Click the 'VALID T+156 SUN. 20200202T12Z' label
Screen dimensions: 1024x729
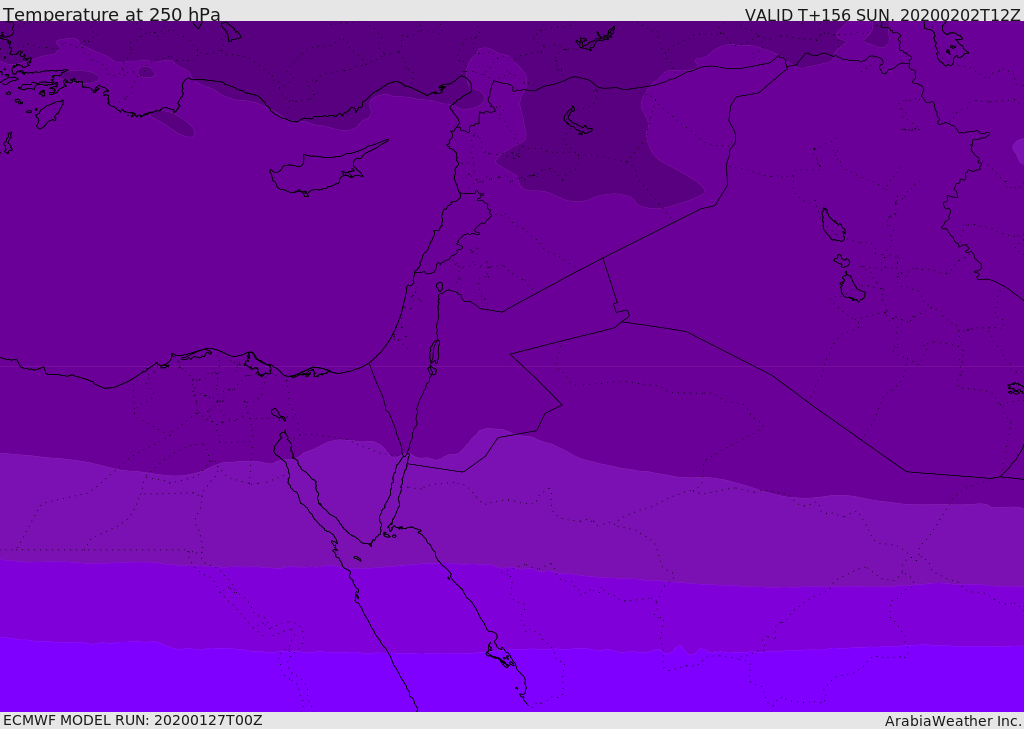[882, 15]
